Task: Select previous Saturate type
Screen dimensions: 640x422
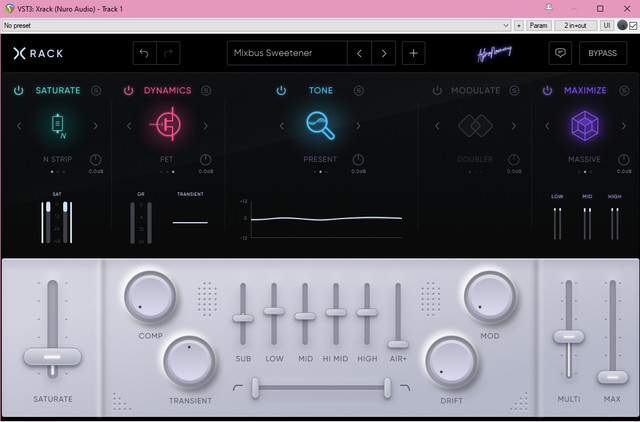Action: (x=19, y=126)
